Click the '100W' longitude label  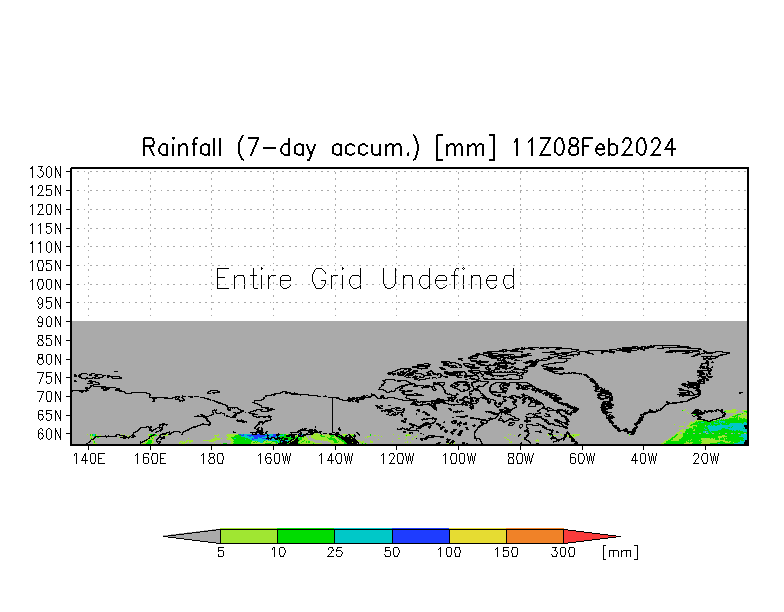pos(458,458)
